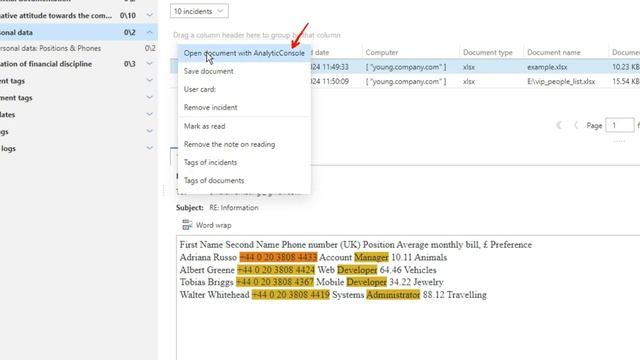The height and width of the screenshot is (360, 640).
Task: Open the 10 incidents dropdown
Action: coord(199,11)
